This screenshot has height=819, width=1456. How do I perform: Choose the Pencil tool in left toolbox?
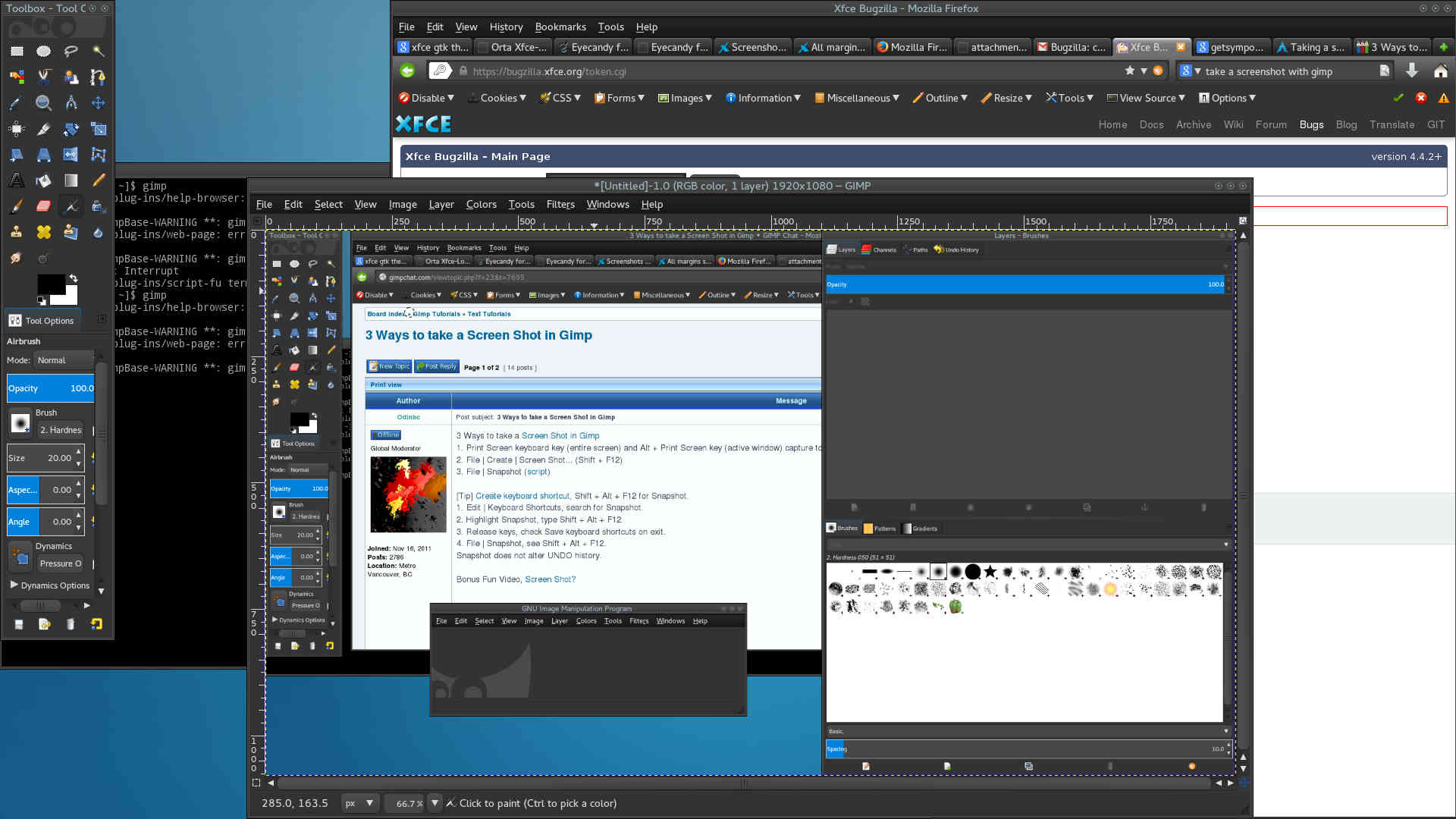tap(98, 180)
